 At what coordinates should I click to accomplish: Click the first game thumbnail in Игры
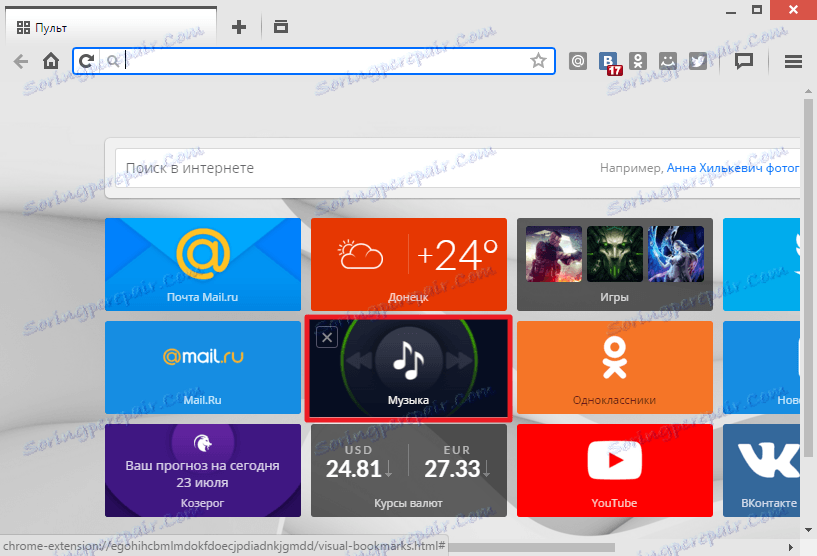tap(554, 254)
